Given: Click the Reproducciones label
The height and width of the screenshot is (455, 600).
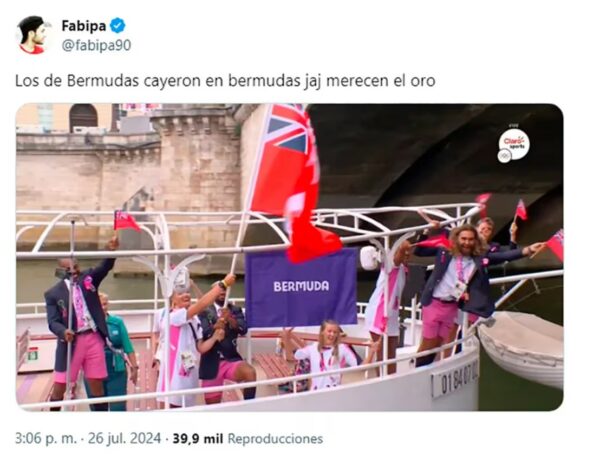Looking at the screenshot, I should (x=275, y=439).
